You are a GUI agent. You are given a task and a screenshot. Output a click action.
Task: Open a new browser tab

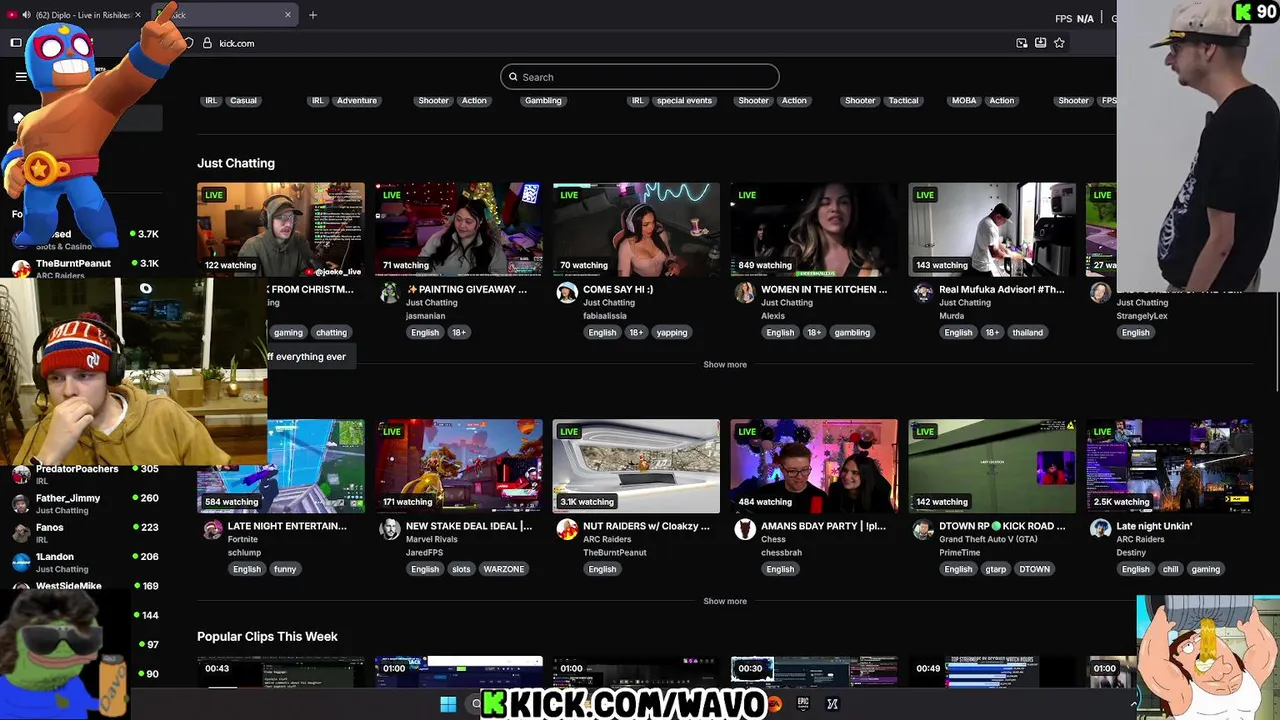pyautogui.click(x=313, y=15)
